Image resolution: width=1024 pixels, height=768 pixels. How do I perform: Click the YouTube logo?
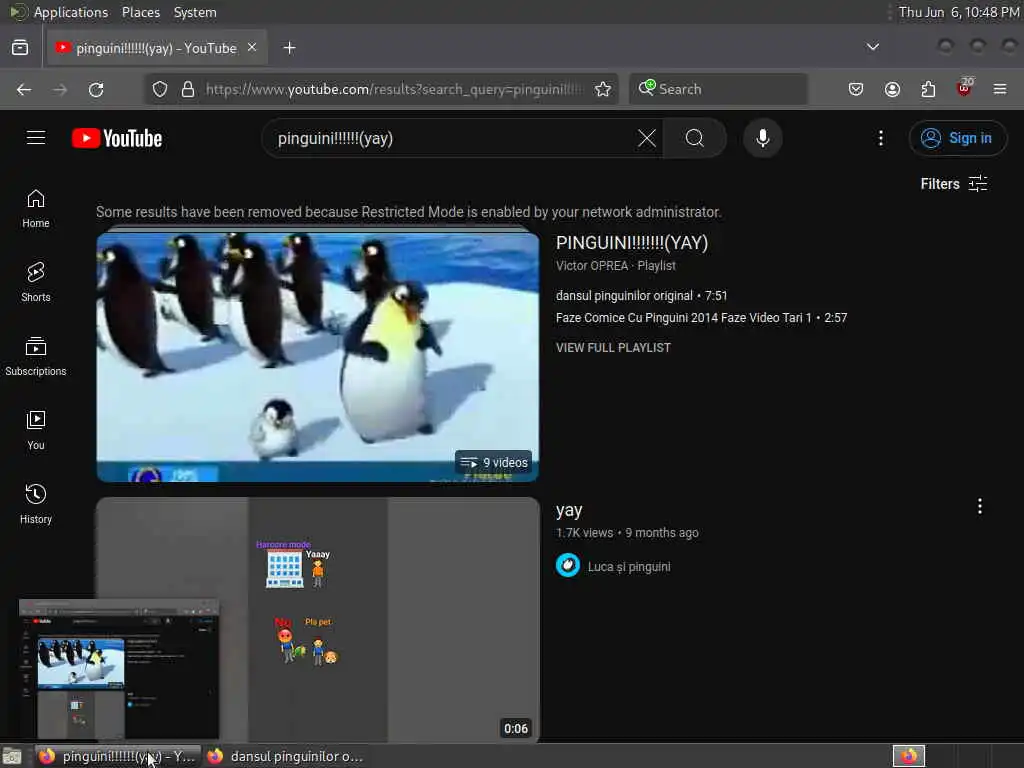coord(117,138)
